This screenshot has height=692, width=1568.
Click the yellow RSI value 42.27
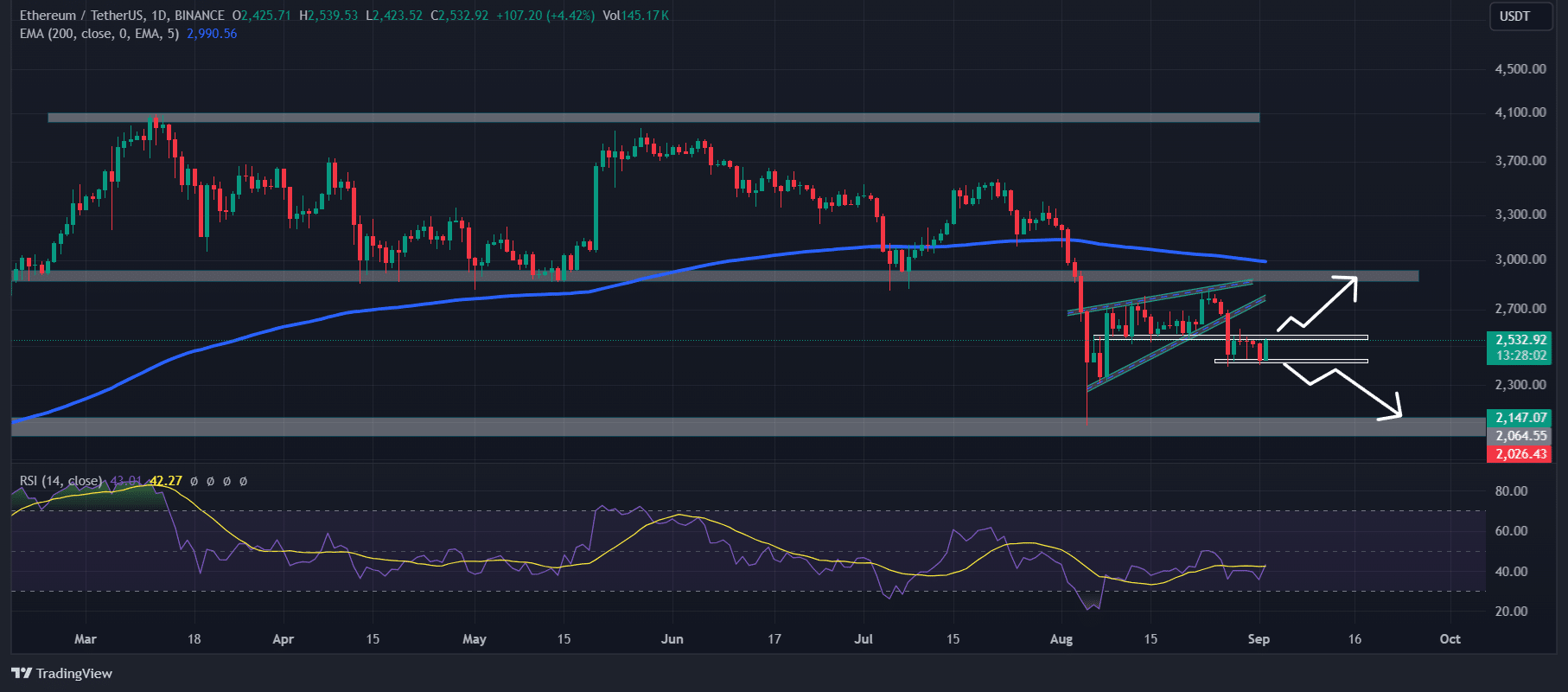click(166, 481)
